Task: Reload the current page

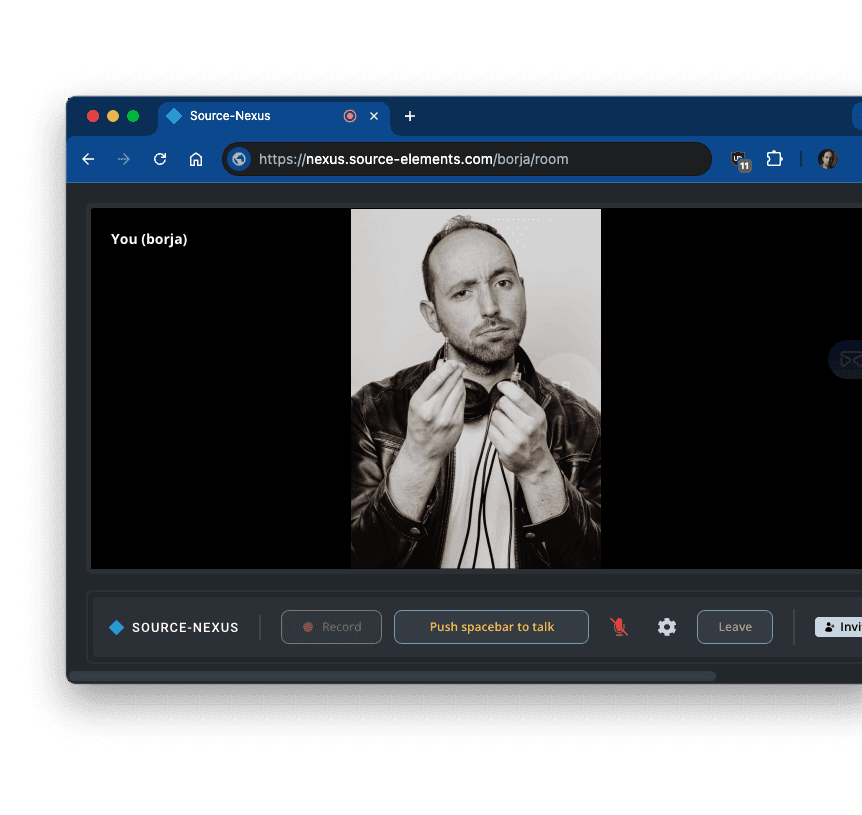Action: tap(160, 159)
